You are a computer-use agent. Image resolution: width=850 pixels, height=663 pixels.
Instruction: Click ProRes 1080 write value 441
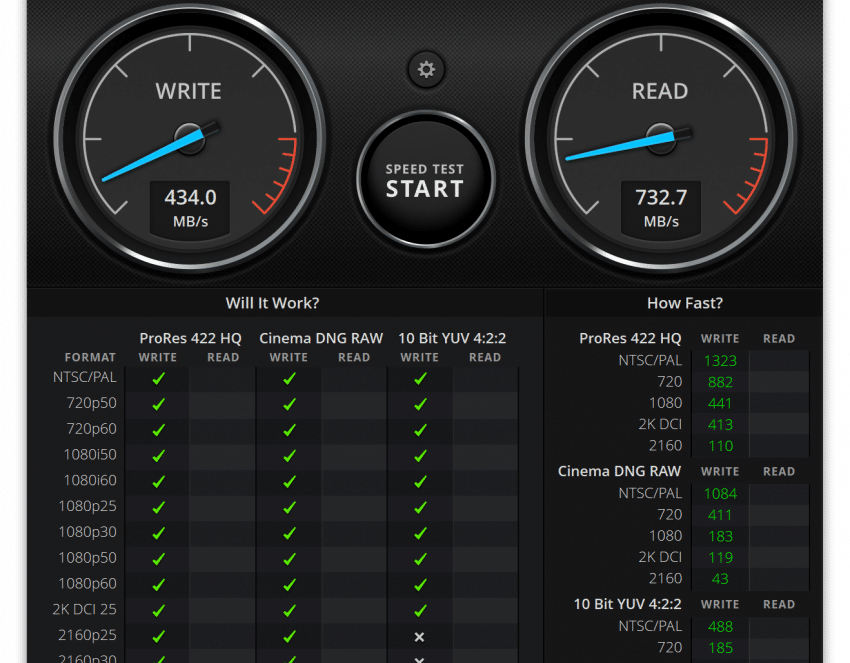tap(720, 403)
